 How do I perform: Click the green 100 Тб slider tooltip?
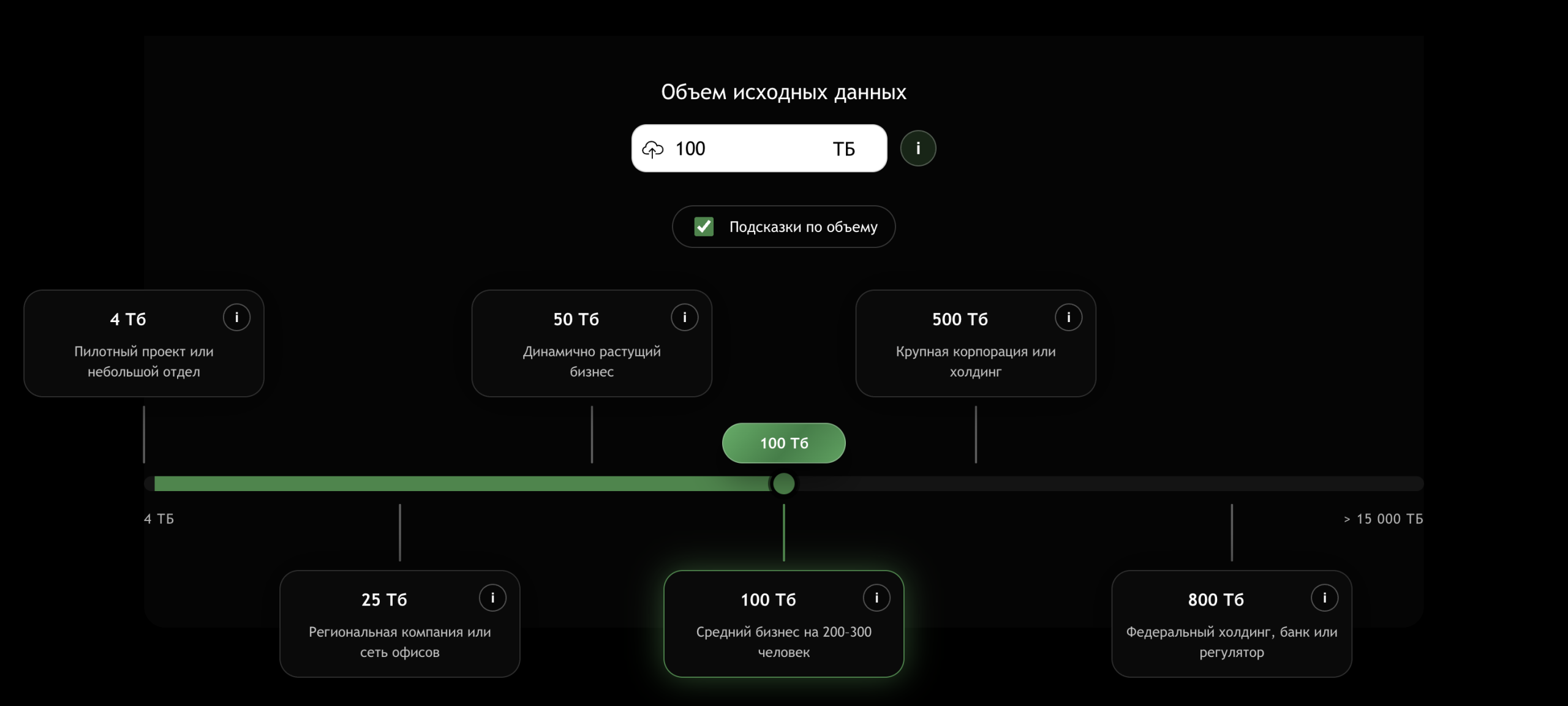coord(783,443)
